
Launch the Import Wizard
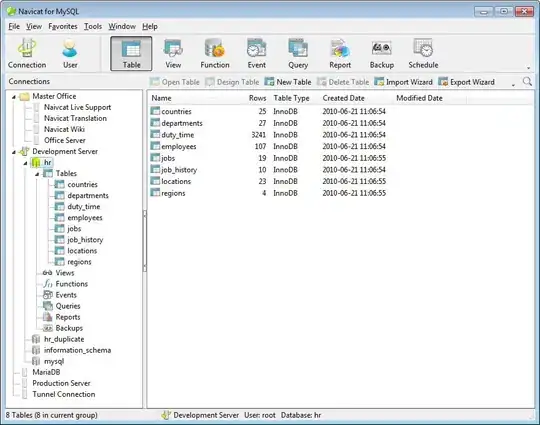coord(403,82)
